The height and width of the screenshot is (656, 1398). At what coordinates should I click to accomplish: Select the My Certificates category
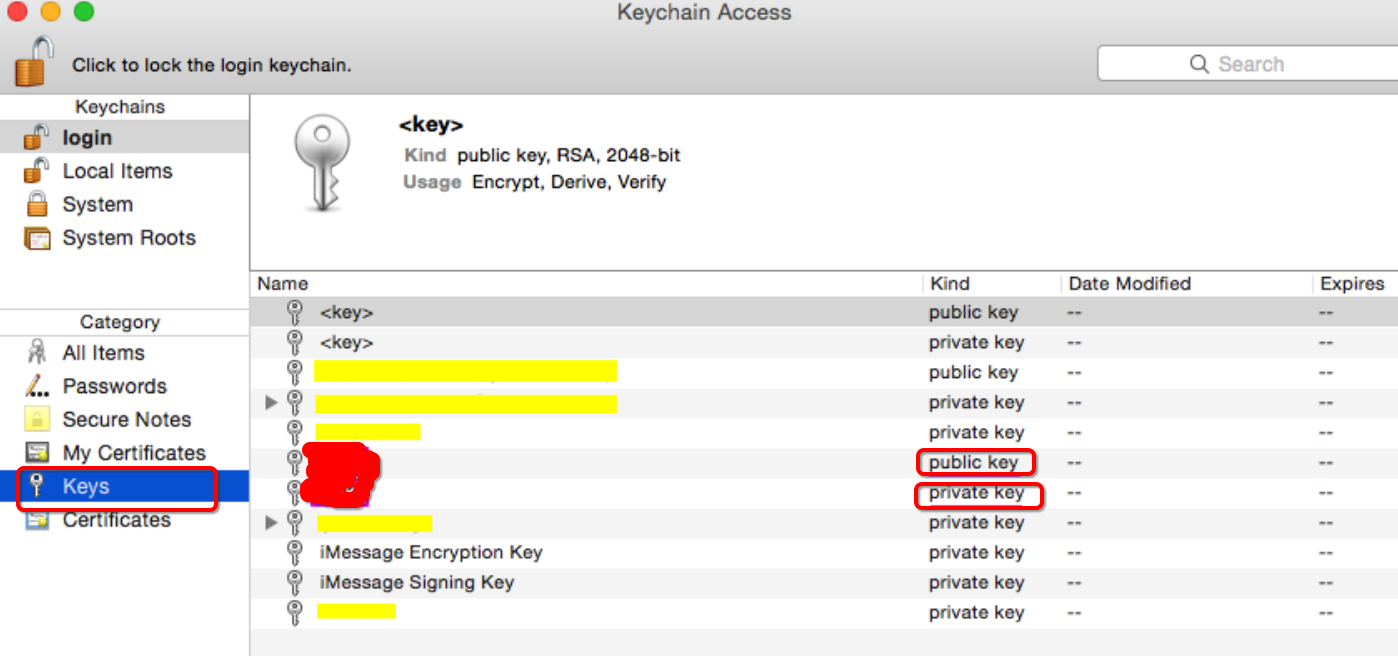133,453
